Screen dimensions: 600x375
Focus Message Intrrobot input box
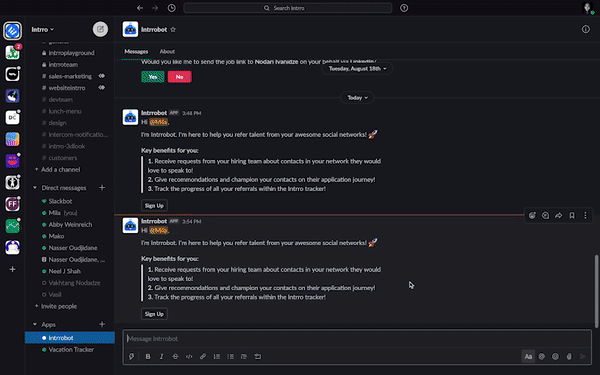coord(357,339)
